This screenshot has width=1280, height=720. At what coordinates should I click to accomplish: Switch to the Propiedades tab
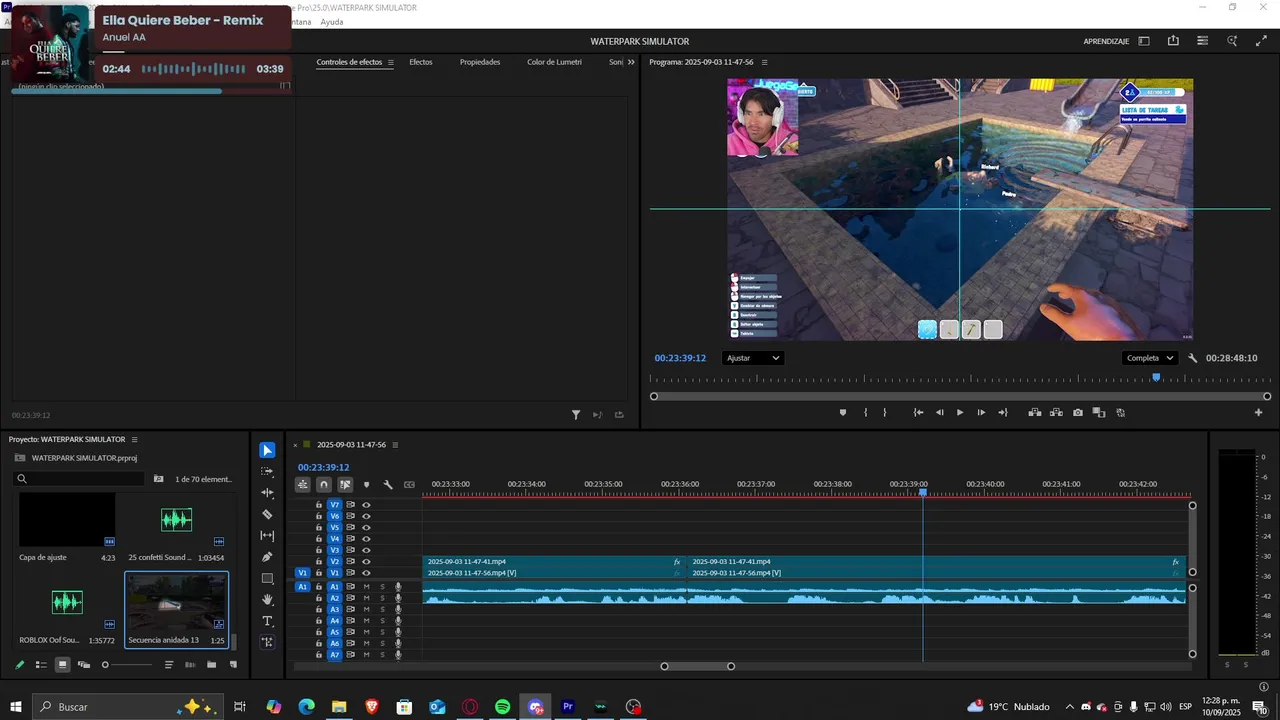point(480,62)
